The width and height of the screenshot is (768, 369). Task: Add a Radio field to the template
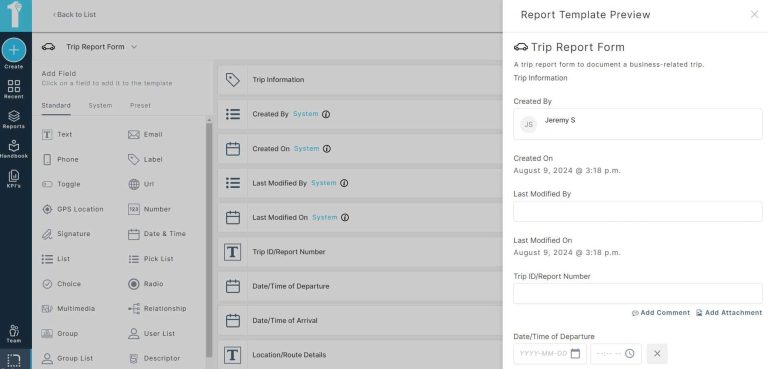click(145, 284)
